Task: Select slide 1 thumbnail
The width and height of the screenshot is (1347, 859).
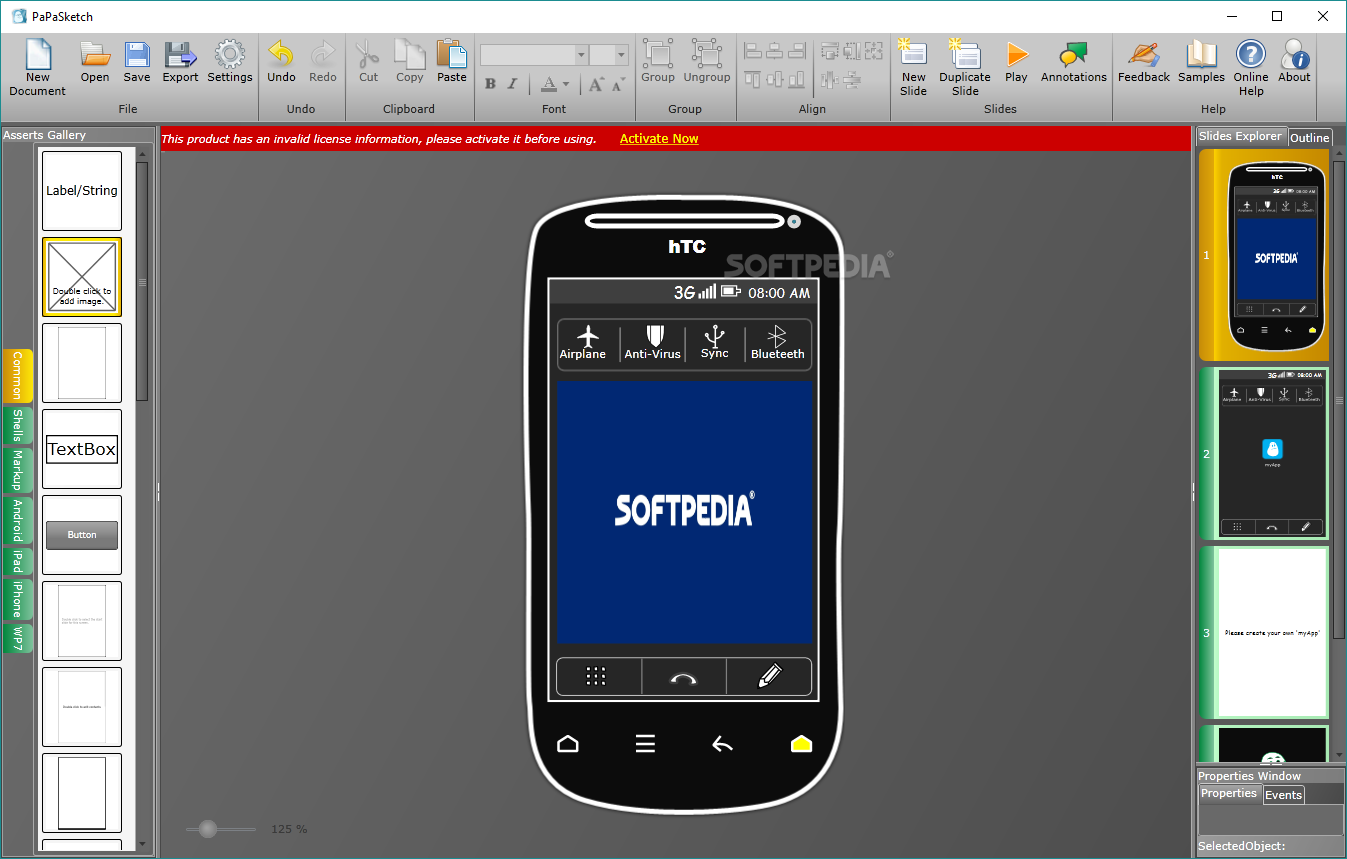Action: coord(1264,255)
